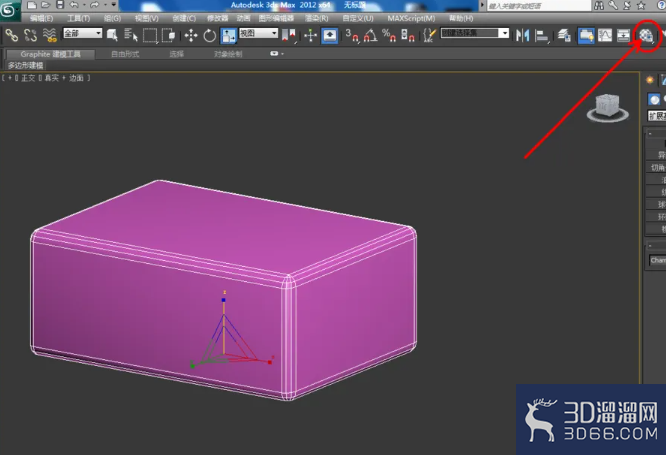
Task: Open the Select by Name list icon
Action: (x=131, y=35)
